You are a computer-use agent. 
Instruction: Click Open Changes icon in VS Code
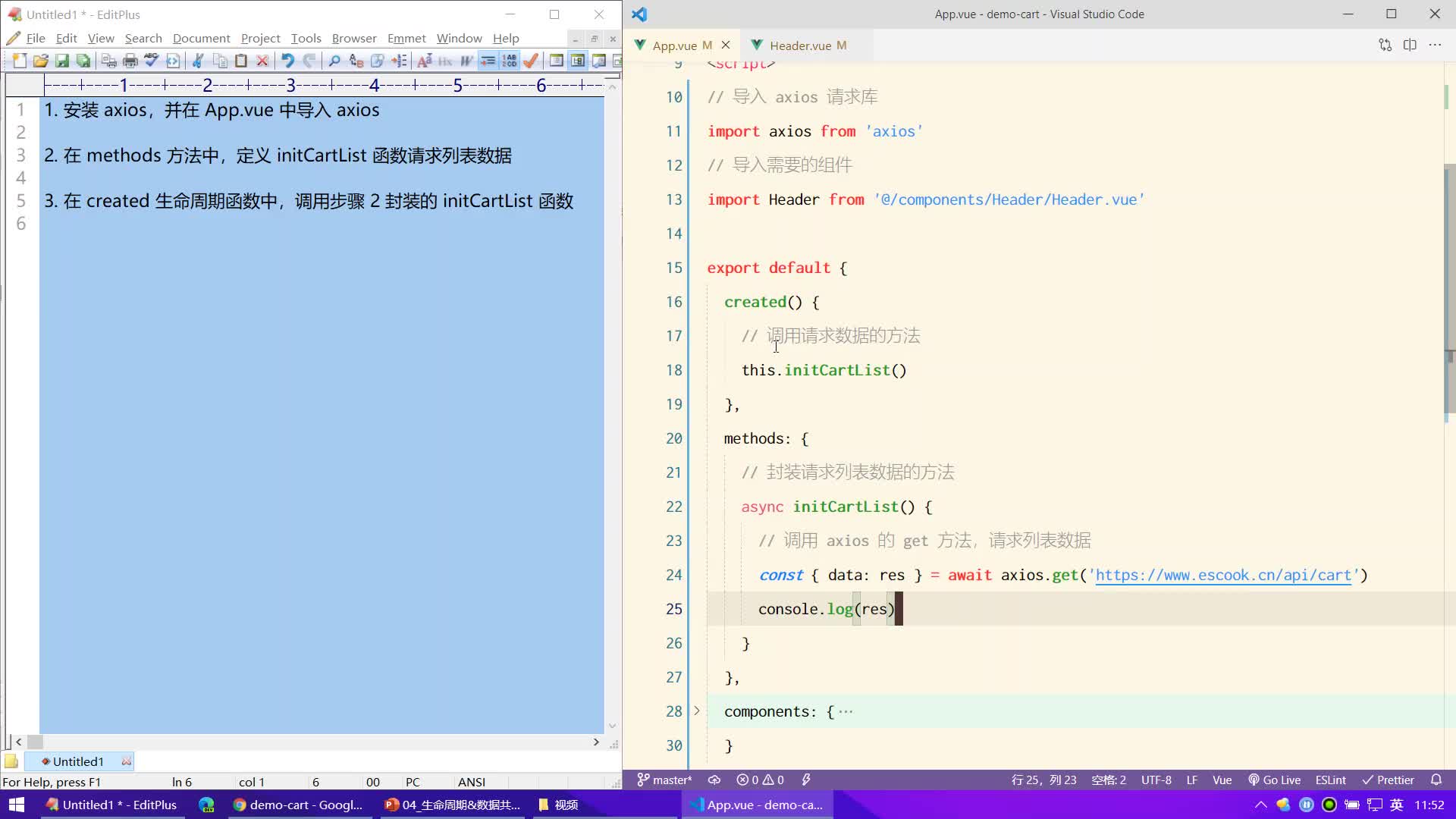coord(1385,45)
